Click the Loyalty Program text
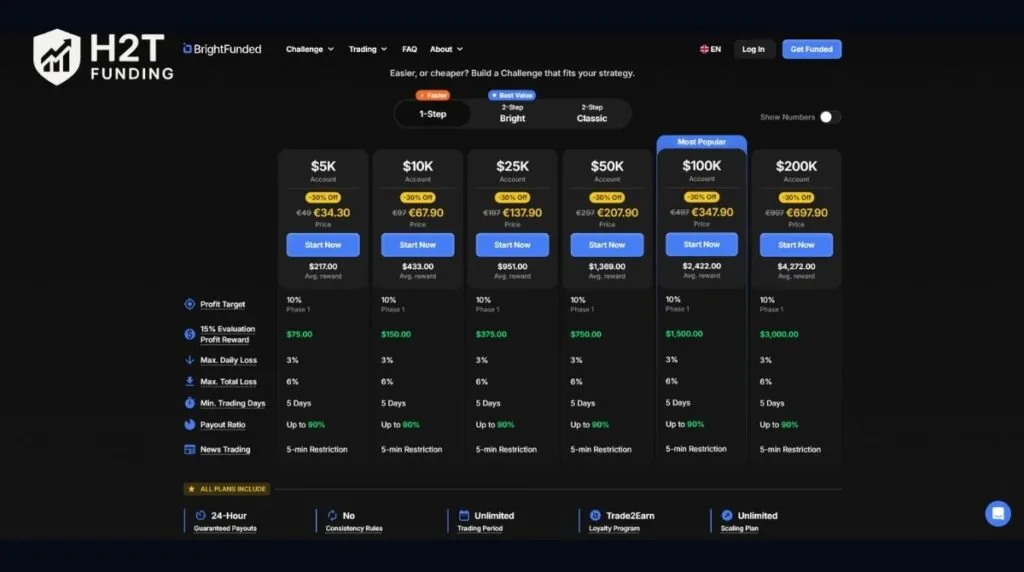 (x=614, y=528)
